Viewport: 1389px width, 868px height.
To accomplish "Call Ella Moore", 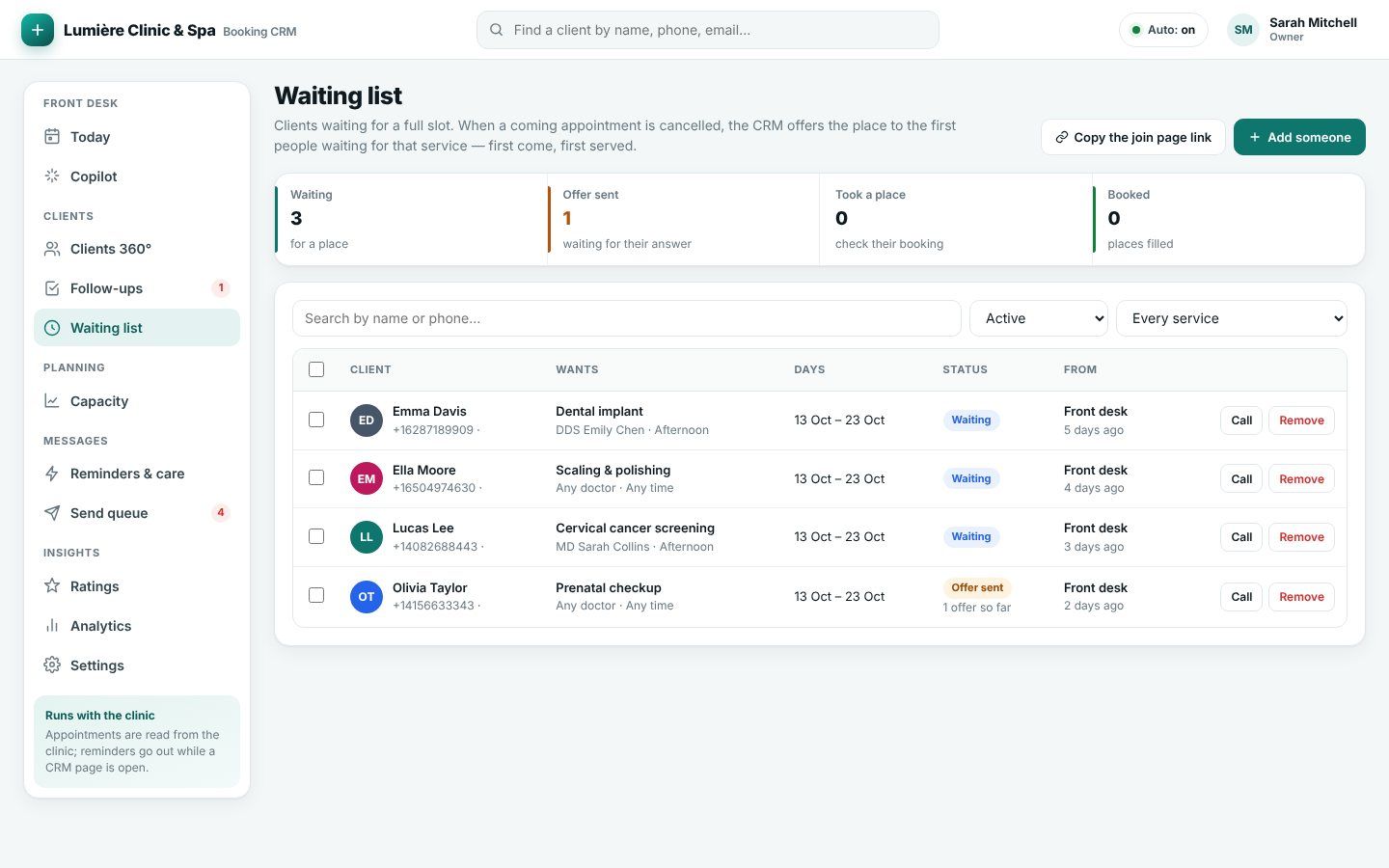I will [x=1241, y=479].
